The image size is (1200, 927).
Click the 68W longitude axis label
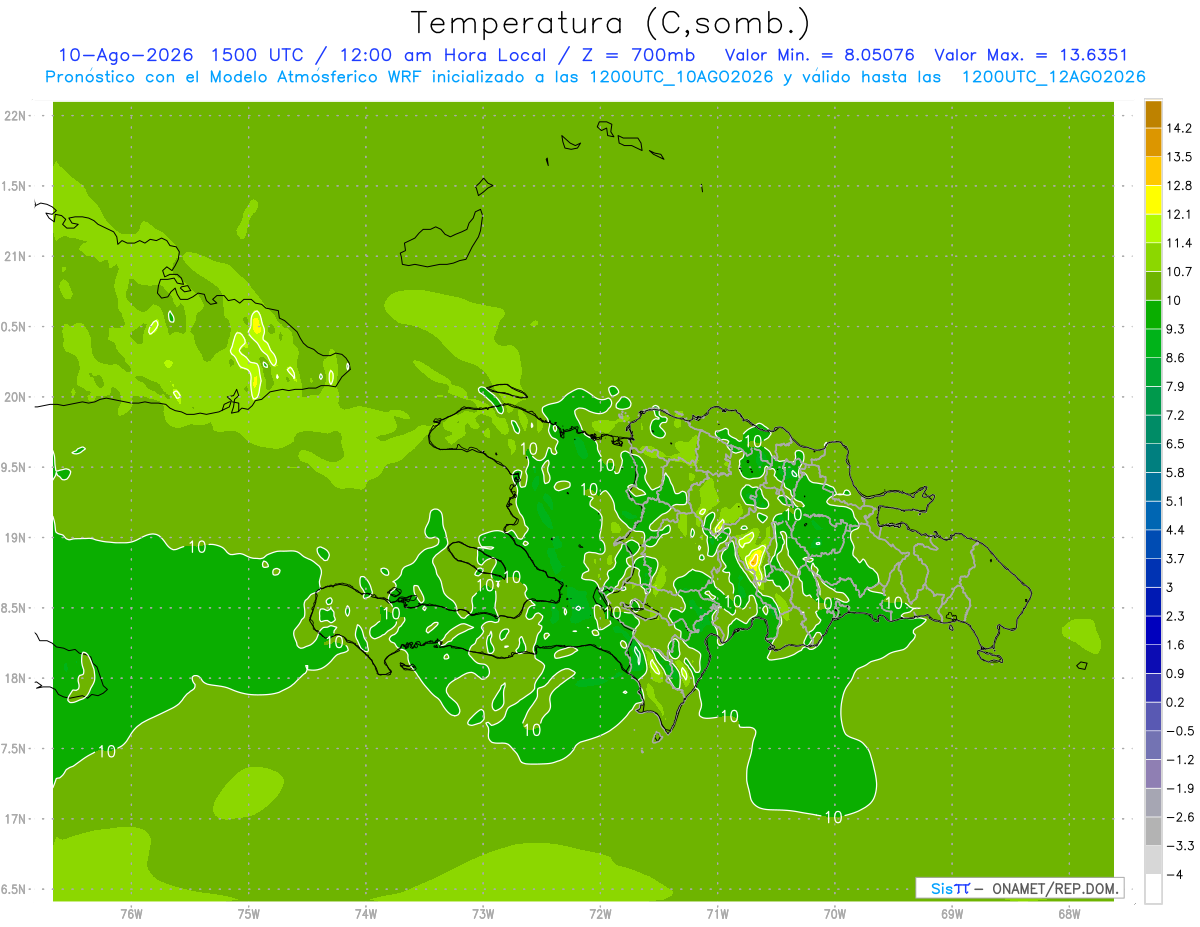[x=1069, y=914]
